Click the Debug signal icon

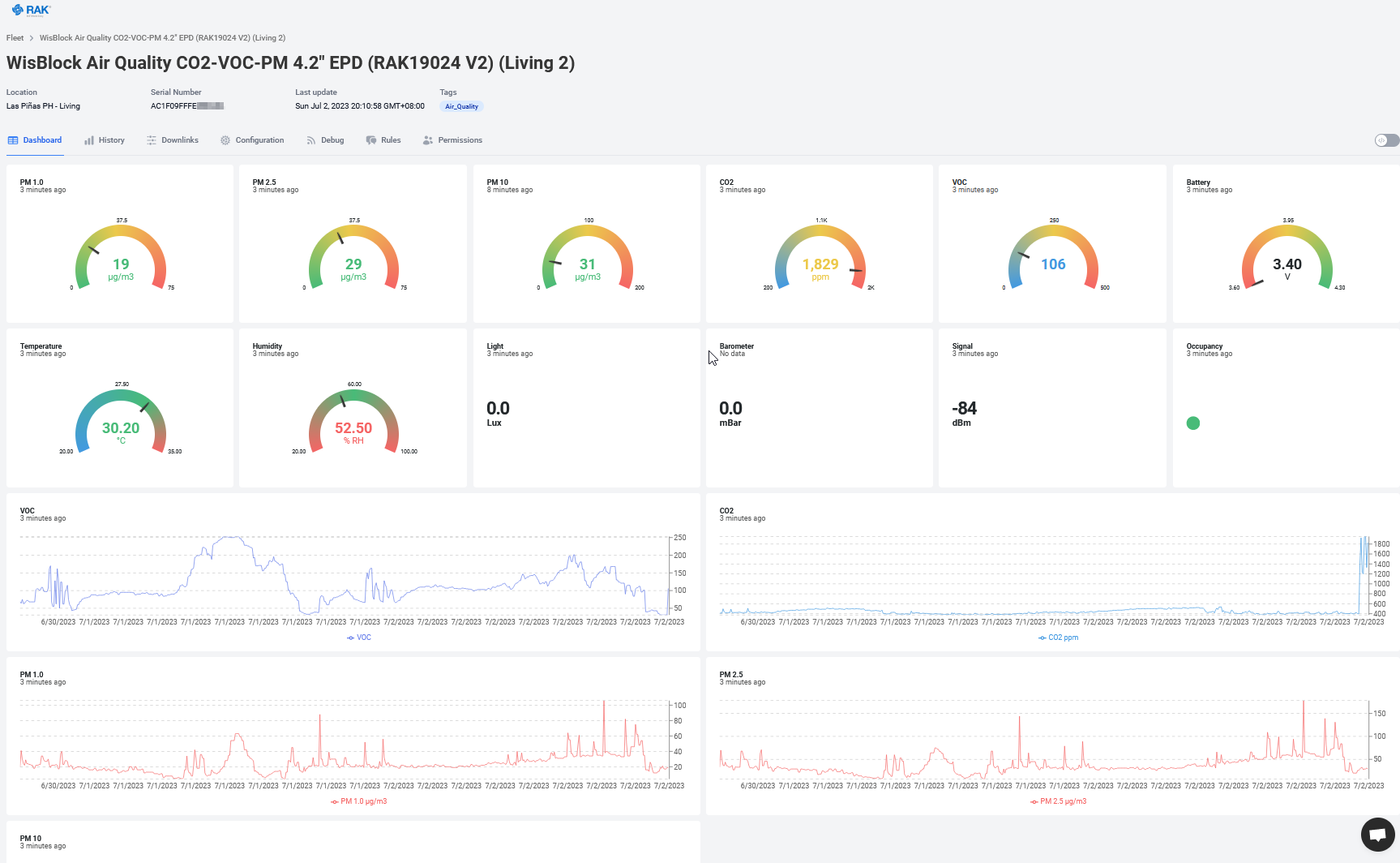pos(311,140)
